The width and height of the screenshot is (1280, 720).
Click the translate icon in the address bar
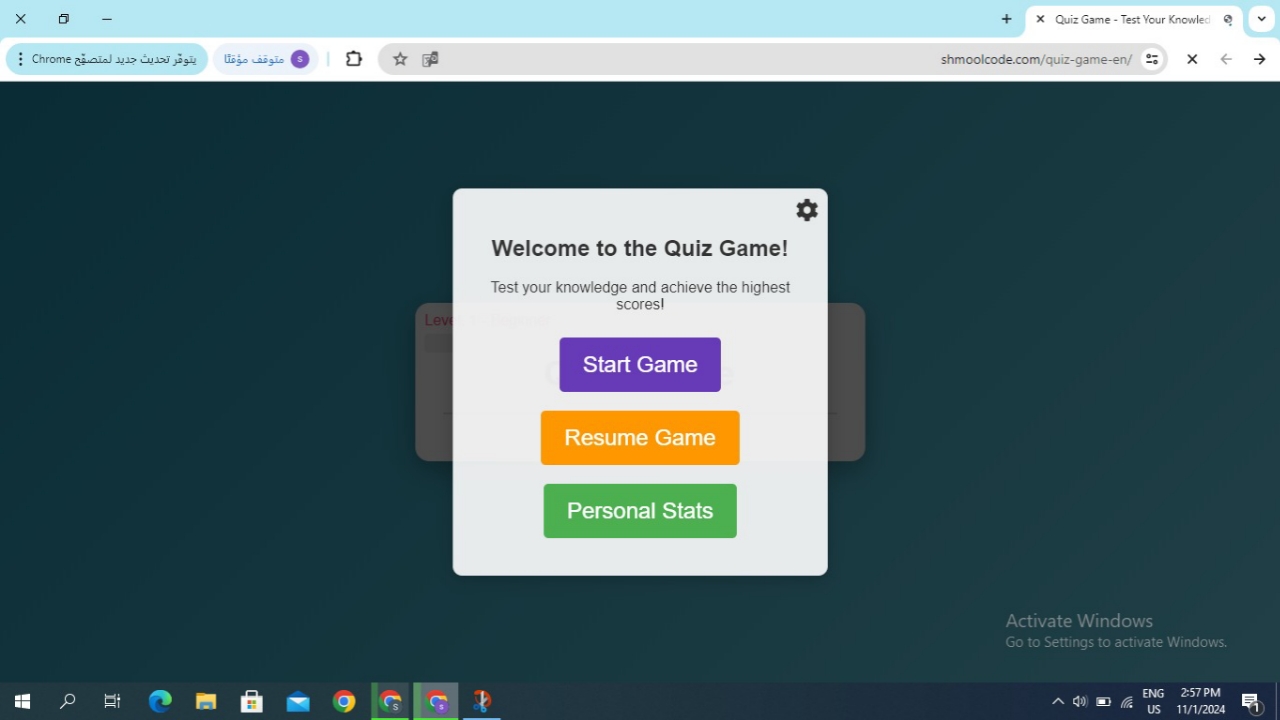(430, 59)
